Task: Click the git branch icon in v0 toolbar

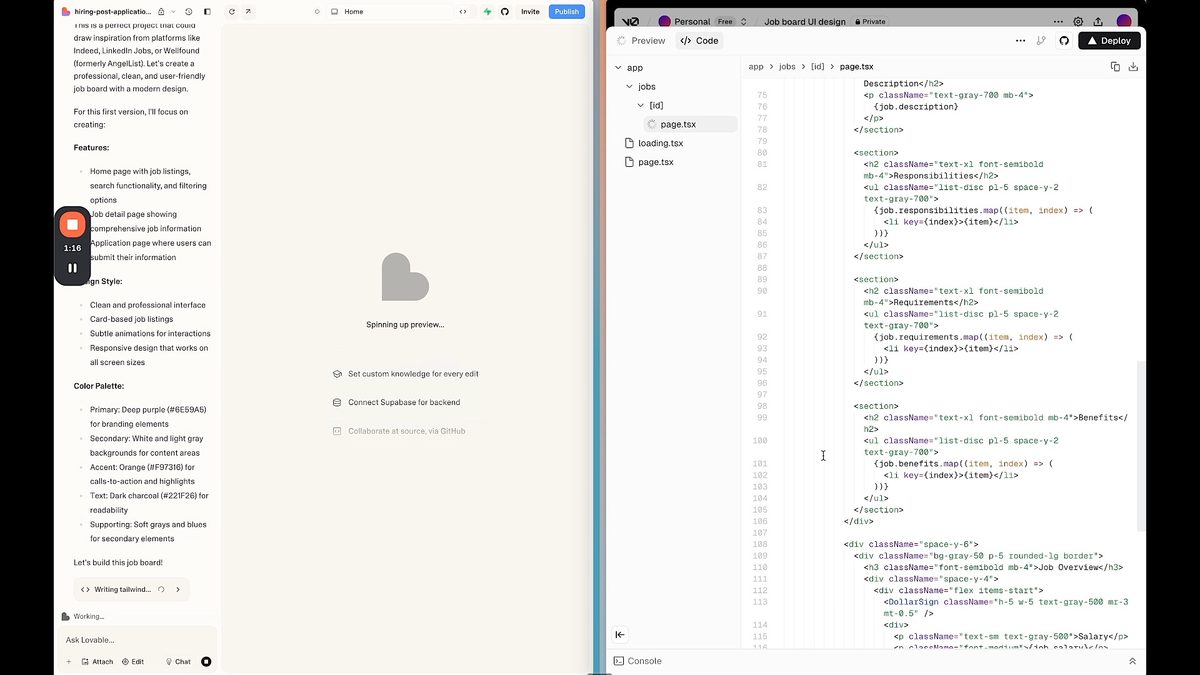Action: point(1042,41)
